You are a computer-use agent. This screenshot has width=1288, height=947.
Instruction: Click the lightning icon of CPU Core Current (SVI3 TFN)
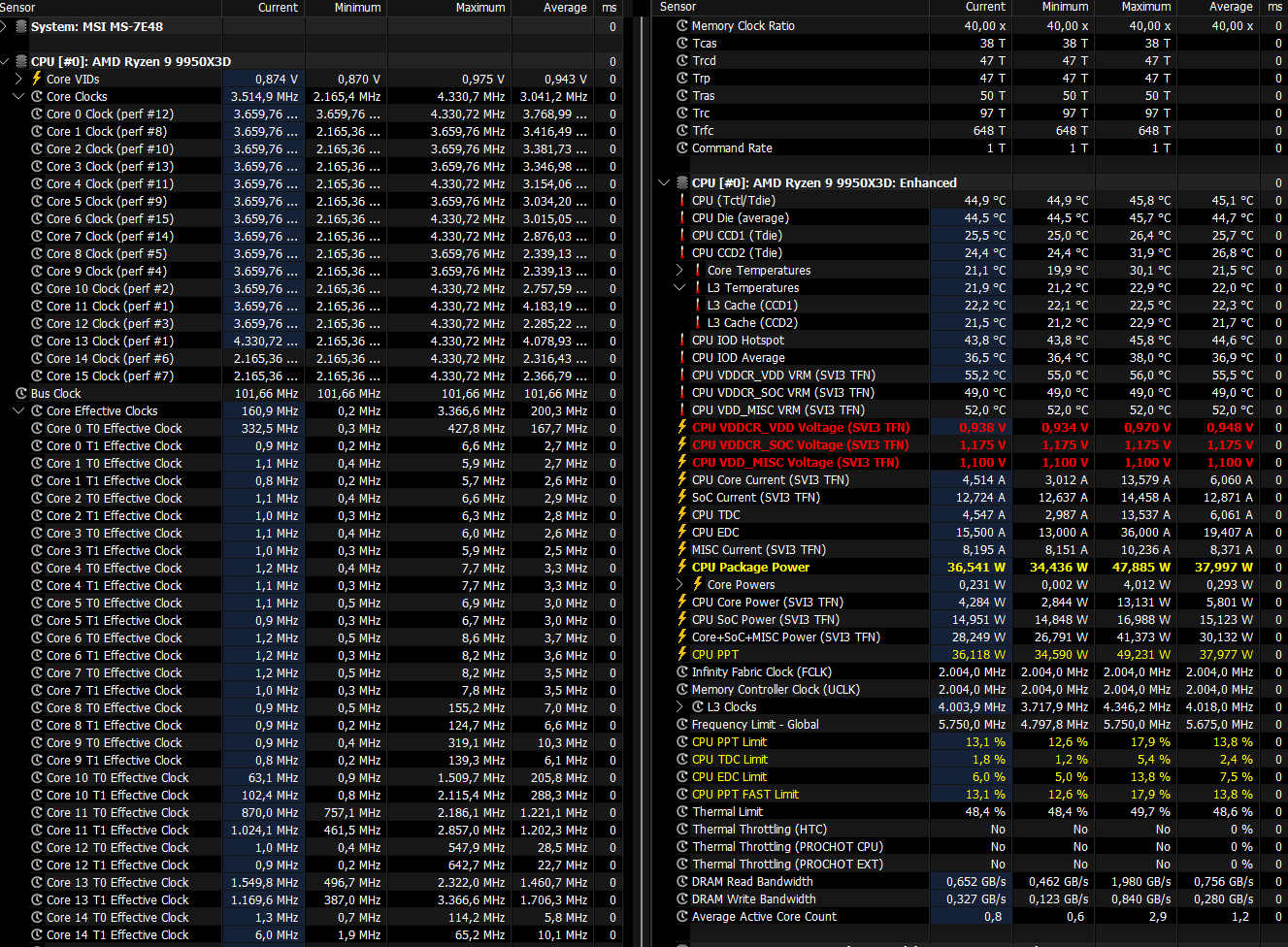682,479
